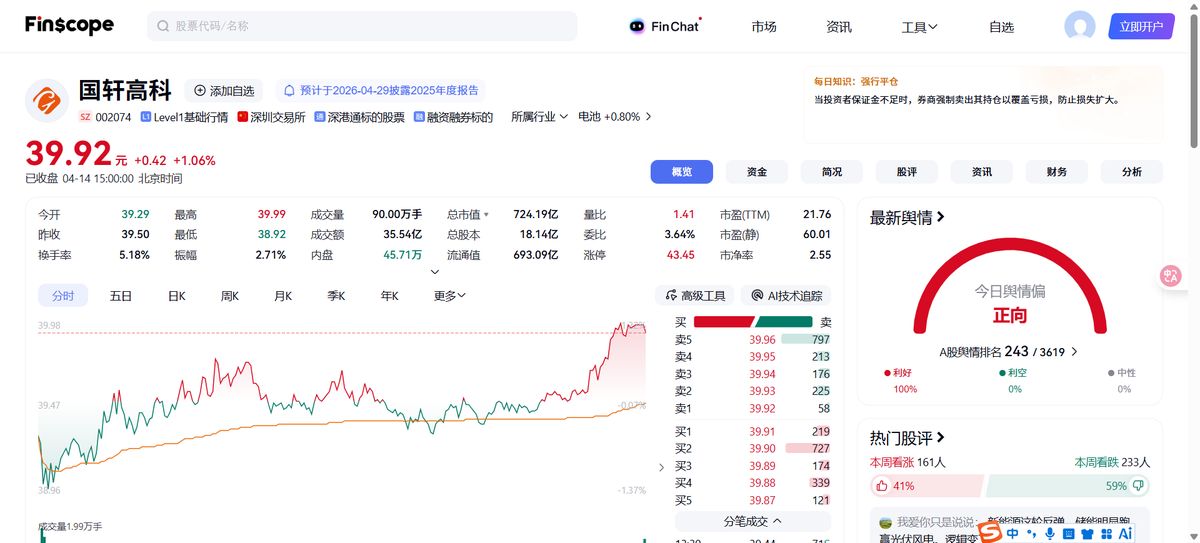1200x543 pixels.
Task: Switch to the 资金 tab
Action: (757, 172)
